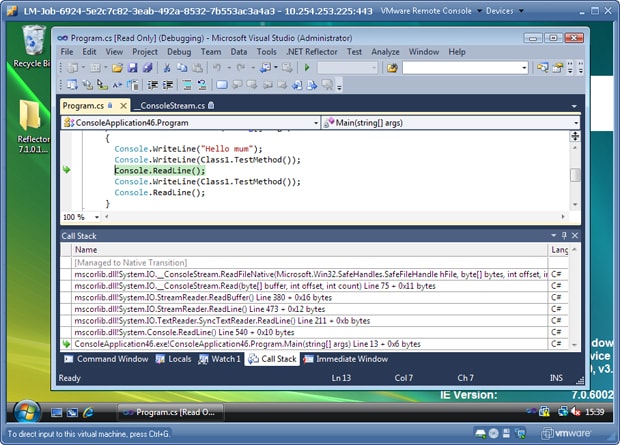Click the code editor vertical scrollbar thumb
620x445 pixels.
point(575,174)
